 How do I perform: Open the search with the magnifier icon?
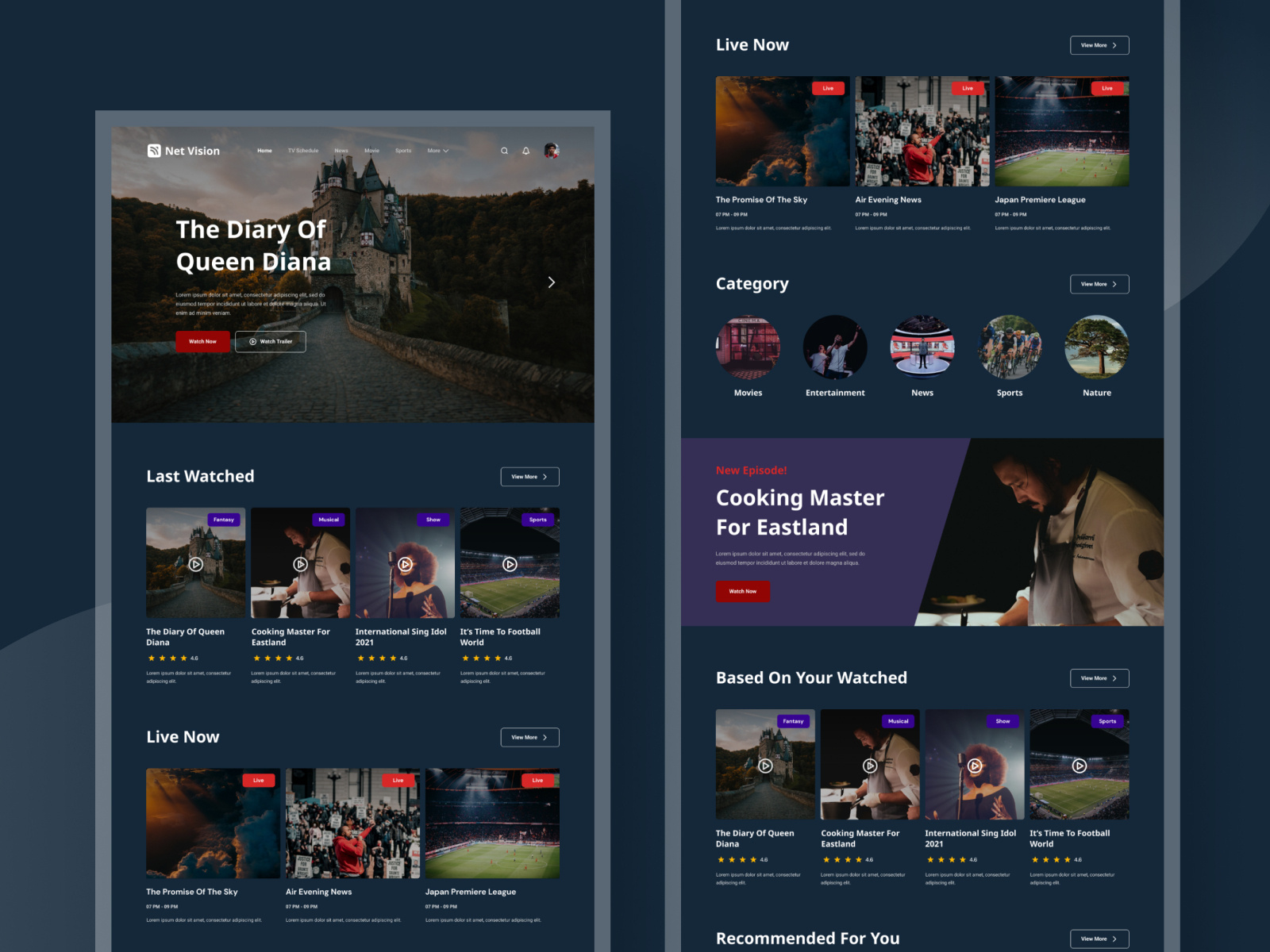(504, 150)
